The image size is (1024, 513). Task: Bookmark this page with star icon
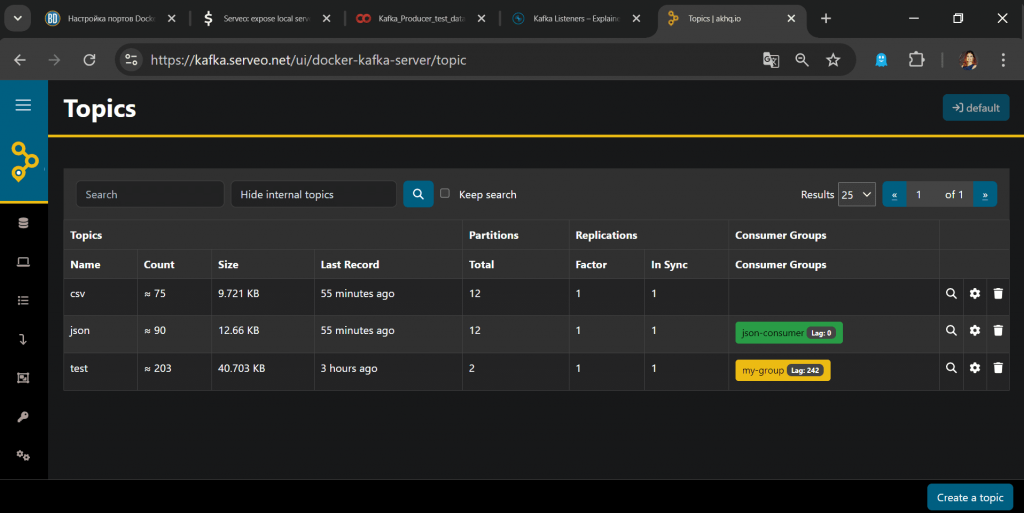point(833,60)
